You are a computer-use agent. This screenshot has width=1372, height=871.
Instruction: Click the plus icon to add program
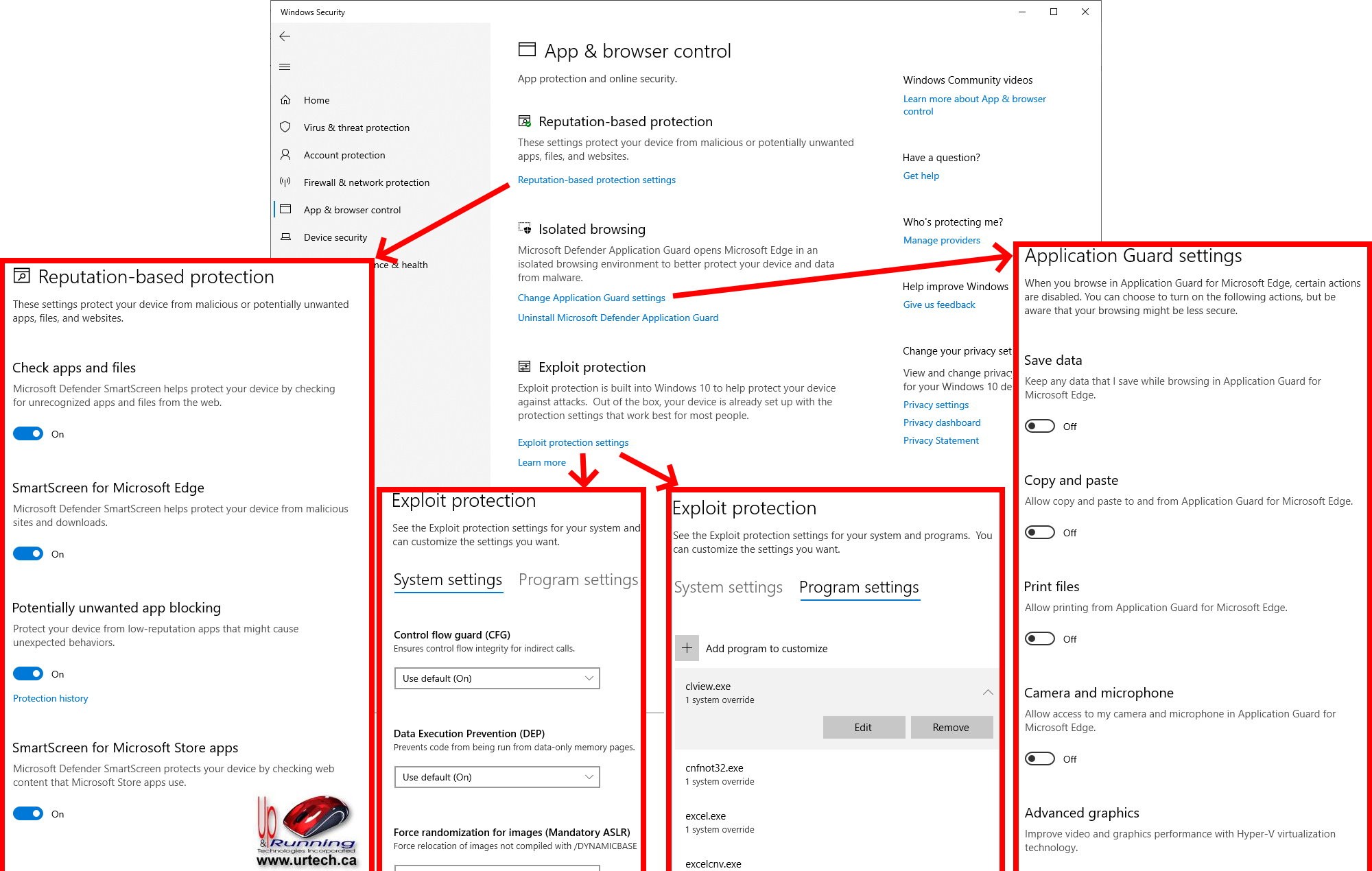[687, 648]
